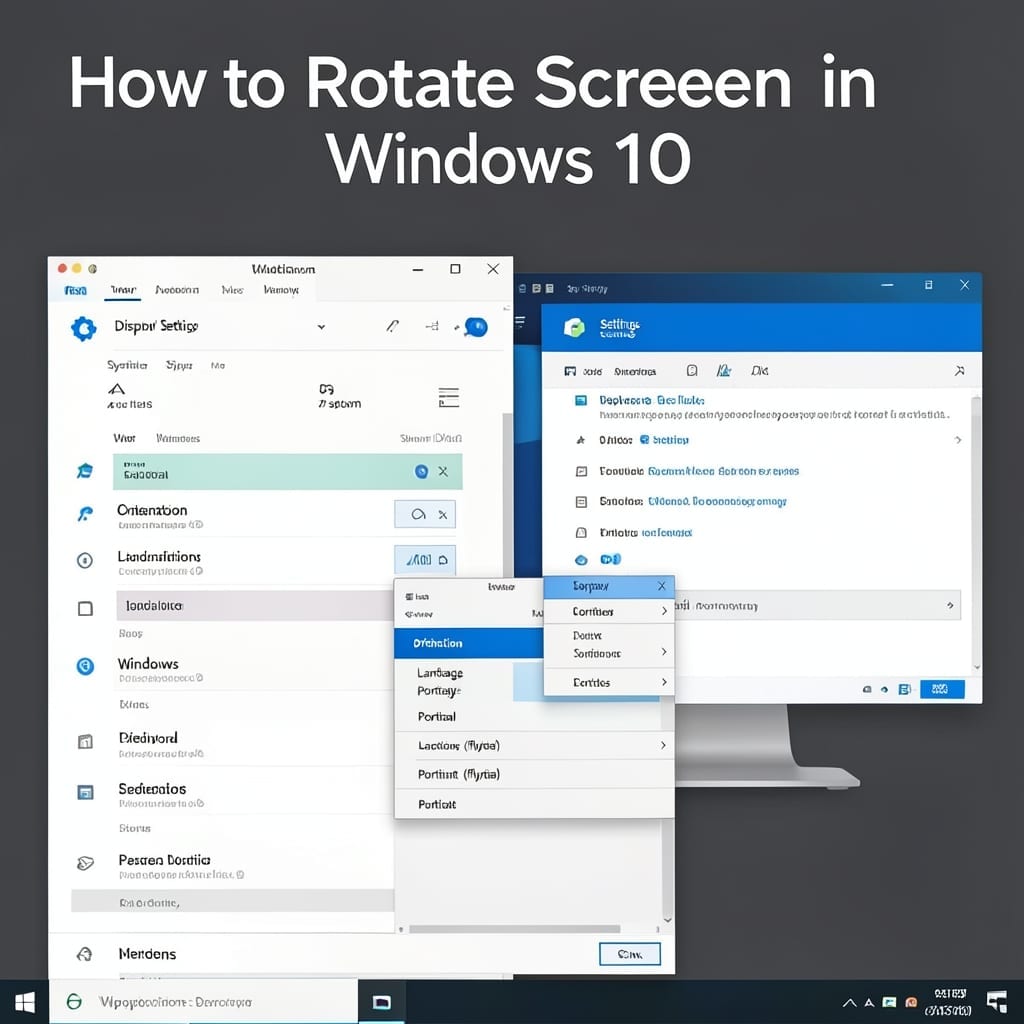Click the pin icon on right window toolbar
The image size is (1024, 1024).
959,371
